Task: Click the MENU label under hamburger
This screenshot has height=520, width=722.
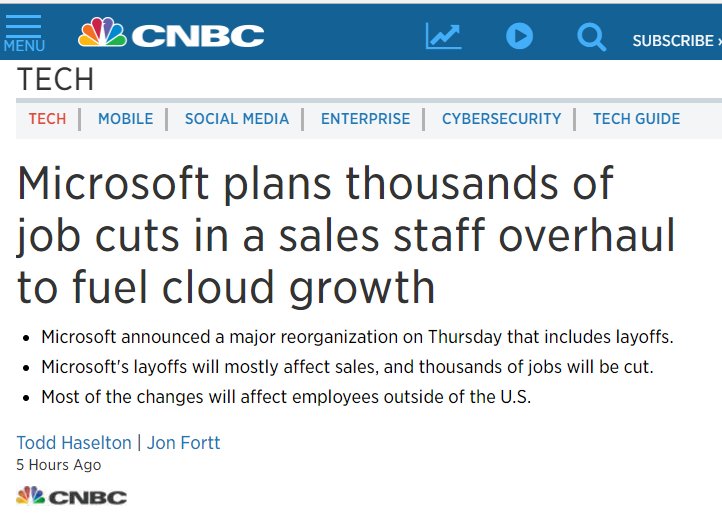Action: click(x=24, y=46)
